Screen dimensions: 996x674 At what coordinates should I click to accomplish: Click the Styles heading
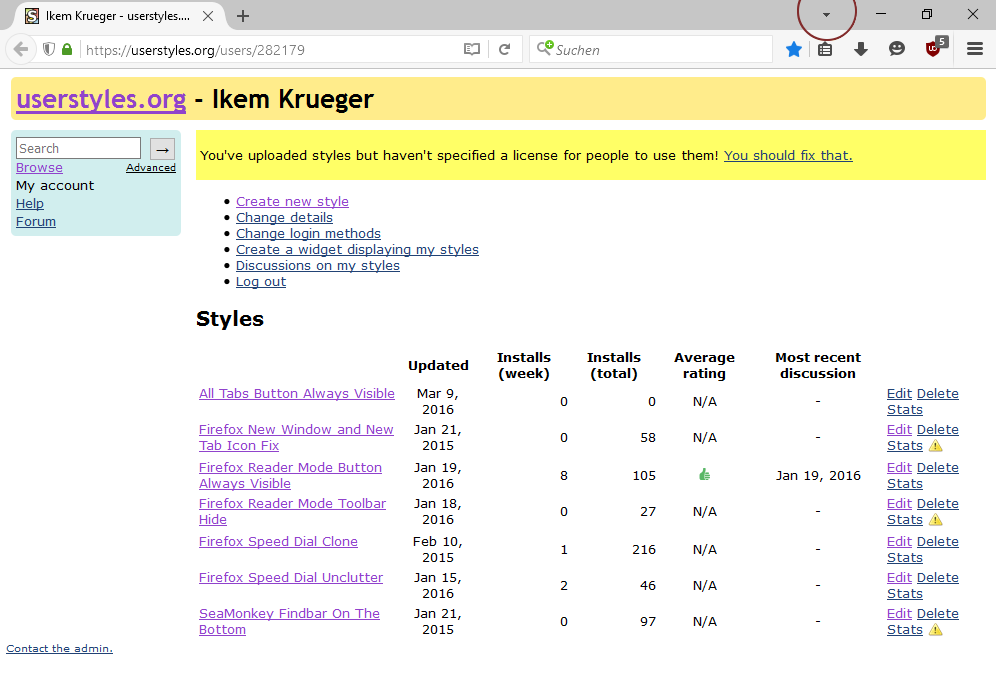pos(230,319)
